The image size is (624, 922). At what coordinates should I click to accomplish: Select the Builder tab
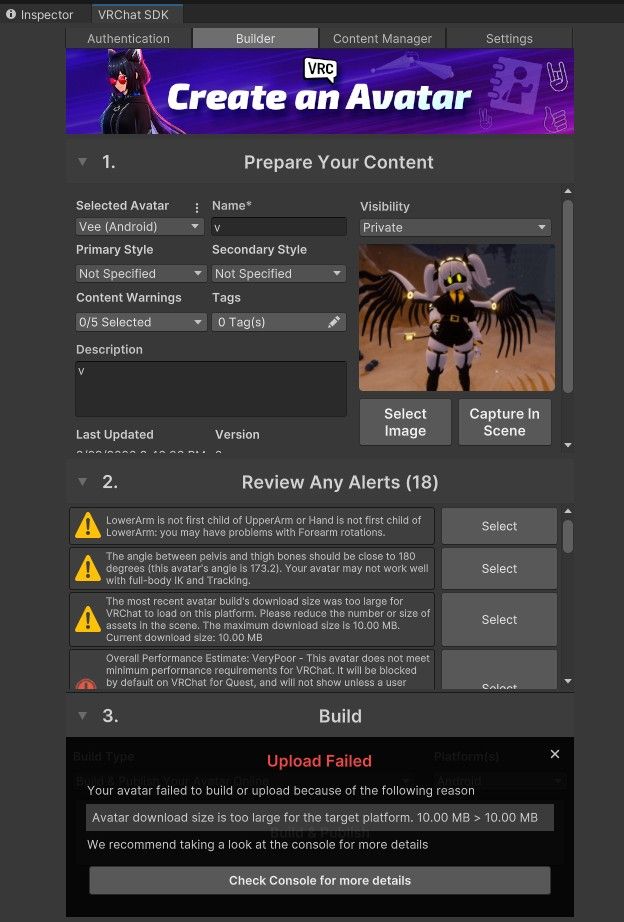[255, 38]
